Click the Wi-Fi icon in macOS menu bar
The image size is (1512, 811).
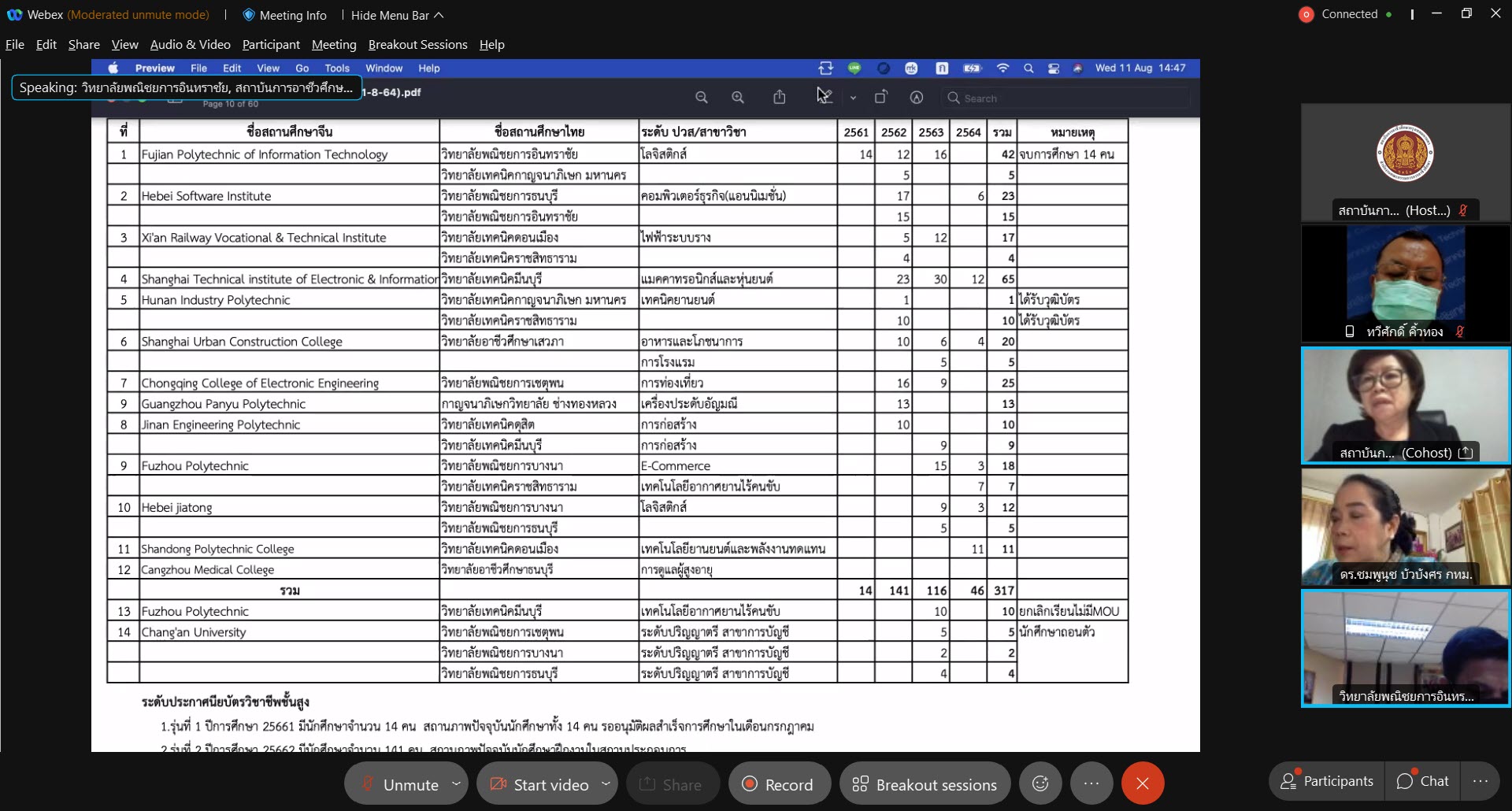[1002, 69]
